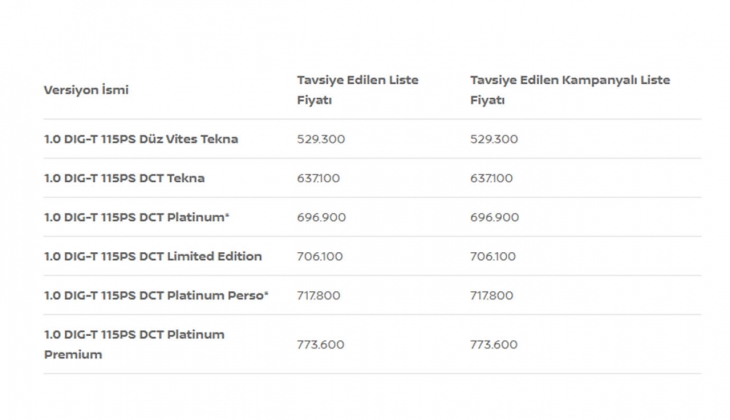
Task: Select the 773.600 campaign price in the last column
Action: pyautogui.click(x=494, y=344)
